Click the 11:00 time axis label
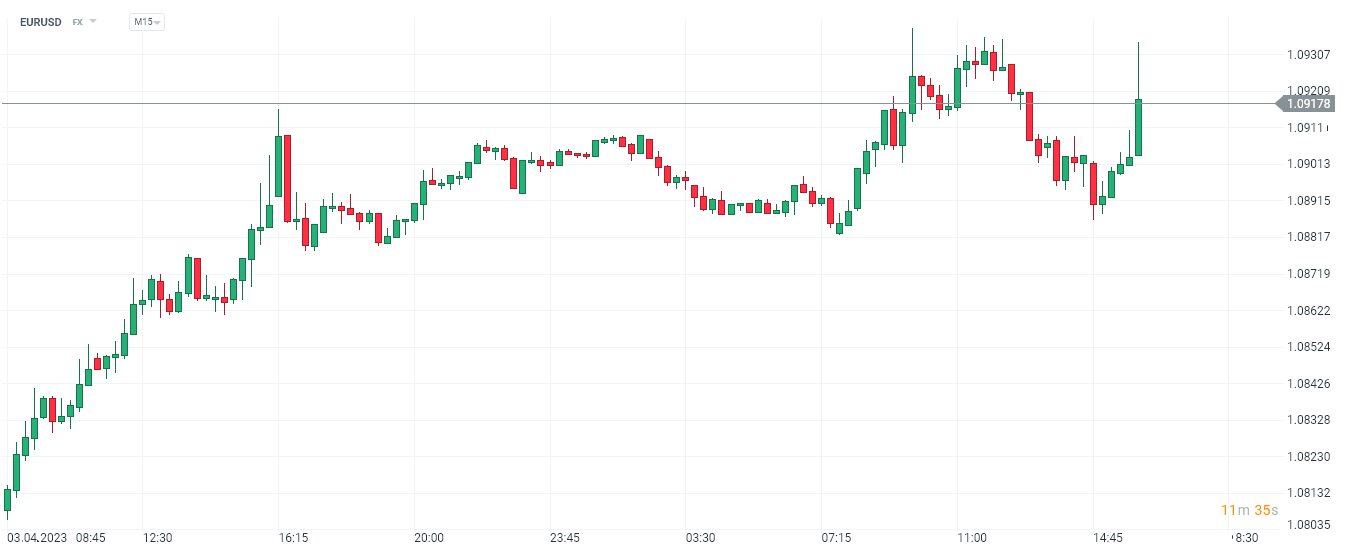This screenshot has width=1347, height=555. [971, 538]
